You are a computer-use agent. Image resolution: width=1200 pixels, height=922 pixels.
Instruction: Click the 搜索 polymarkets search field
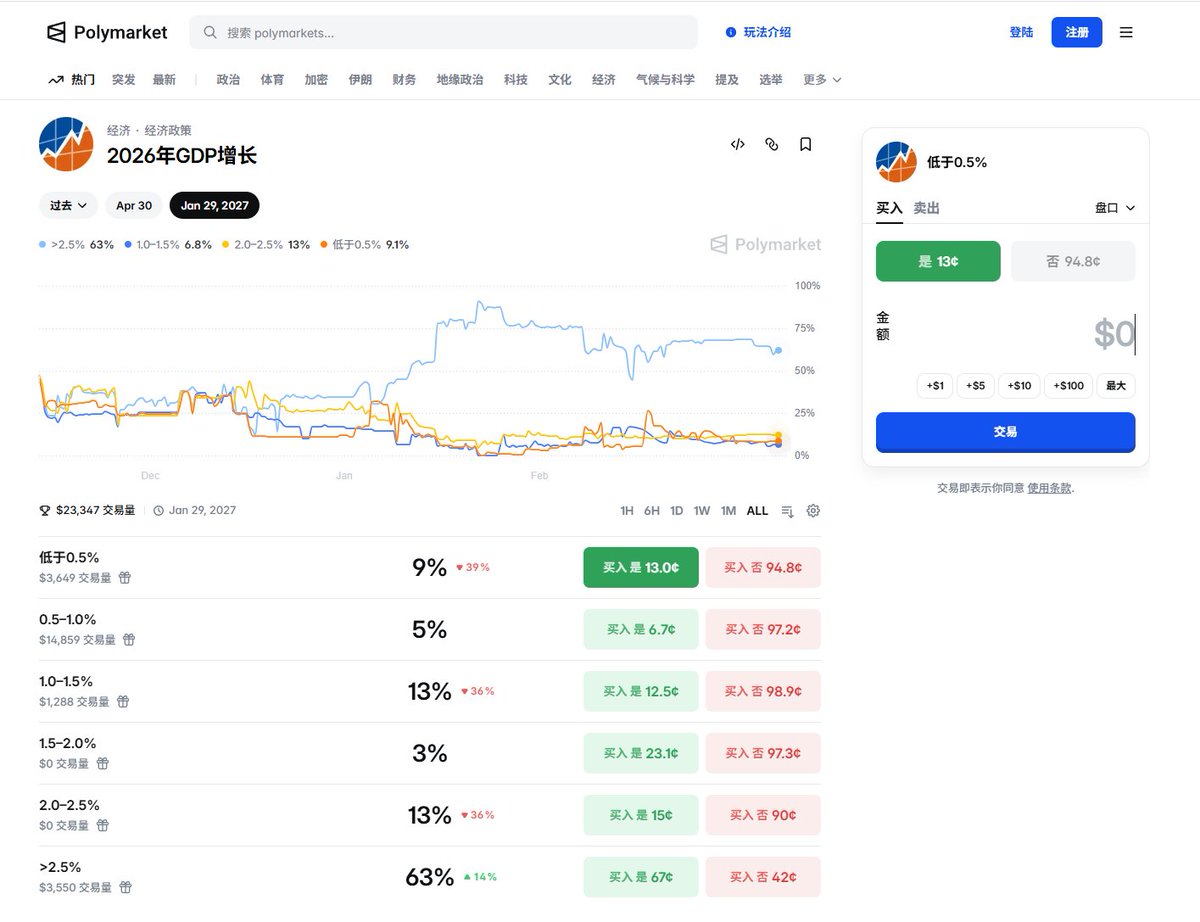click(443, 32)
